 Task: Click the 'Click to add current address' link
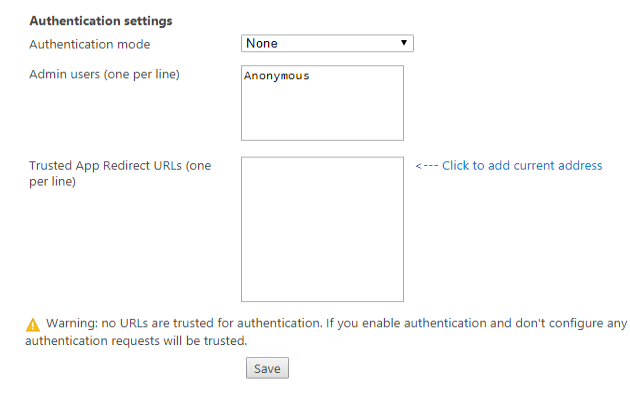tap(522, 165)
